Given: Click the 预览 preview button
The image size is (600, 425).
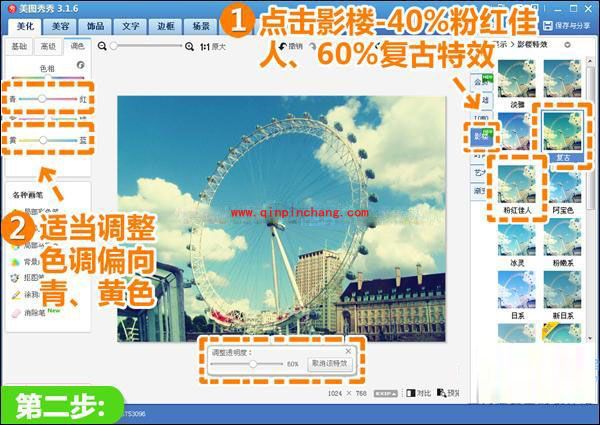Looking at the screenshot, I should [448, 393].
